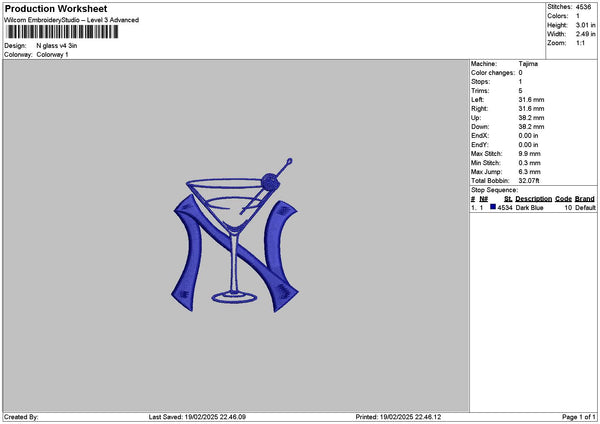Click the Total Bobbin value

coord(528,181)
